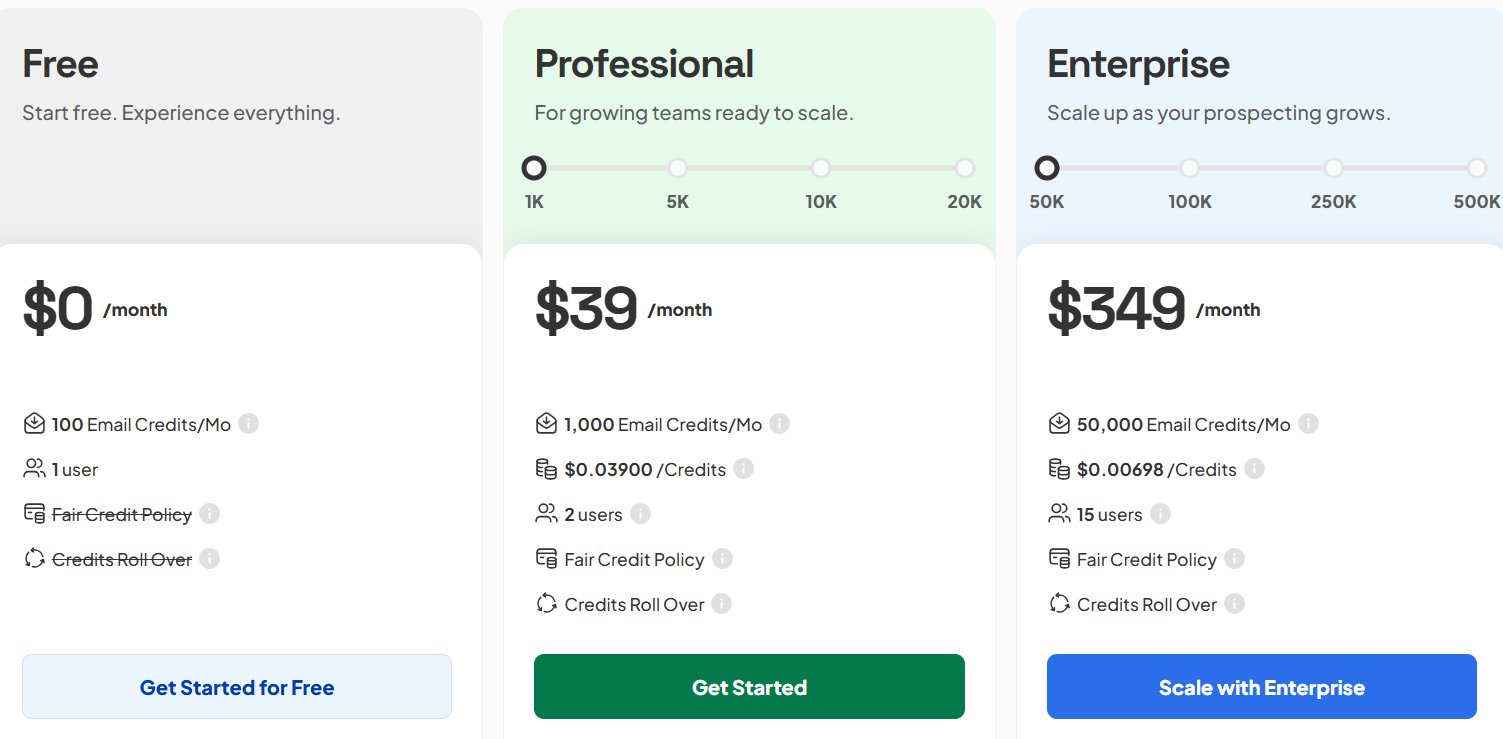
Task: Click the Enterprise slider handle at 50K
Action: pyautogui.click(x=1046, y=168)
